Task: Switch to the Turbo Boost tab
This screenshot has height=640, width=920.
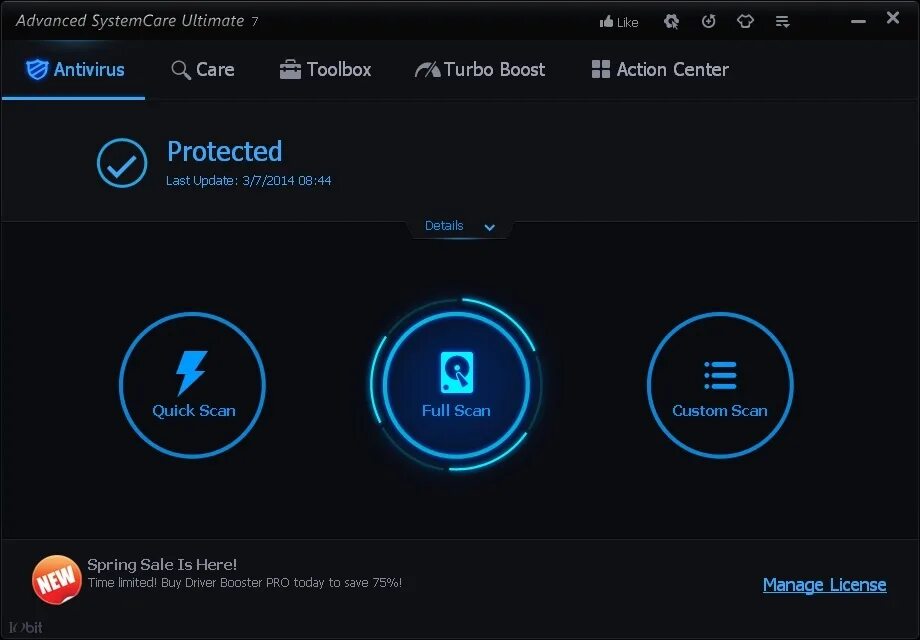Action: pyautogui.click(x=480, y=69)
